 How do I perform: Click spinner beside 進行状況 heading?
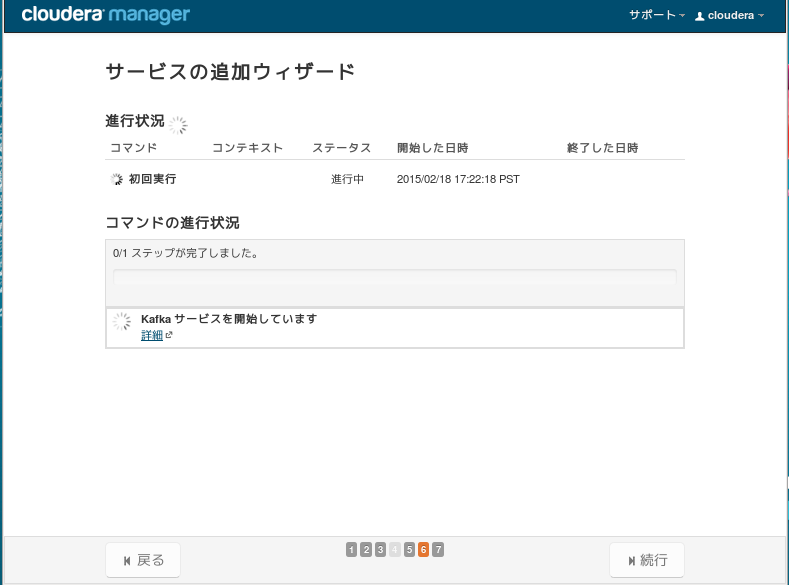coord(178,125)
